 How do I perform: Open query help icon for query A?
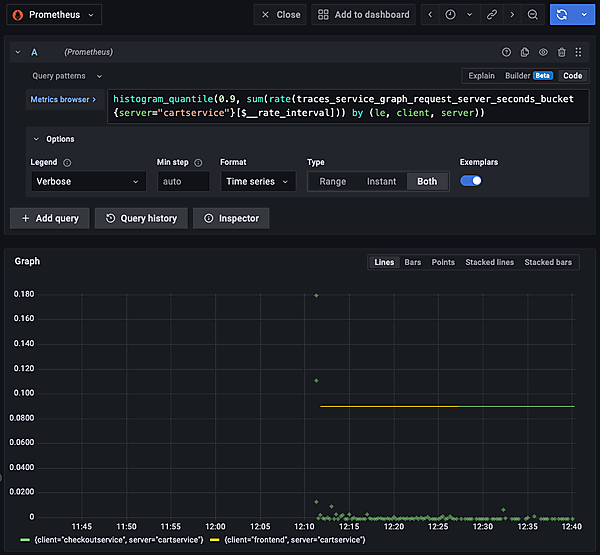click(x=506, y=52)
